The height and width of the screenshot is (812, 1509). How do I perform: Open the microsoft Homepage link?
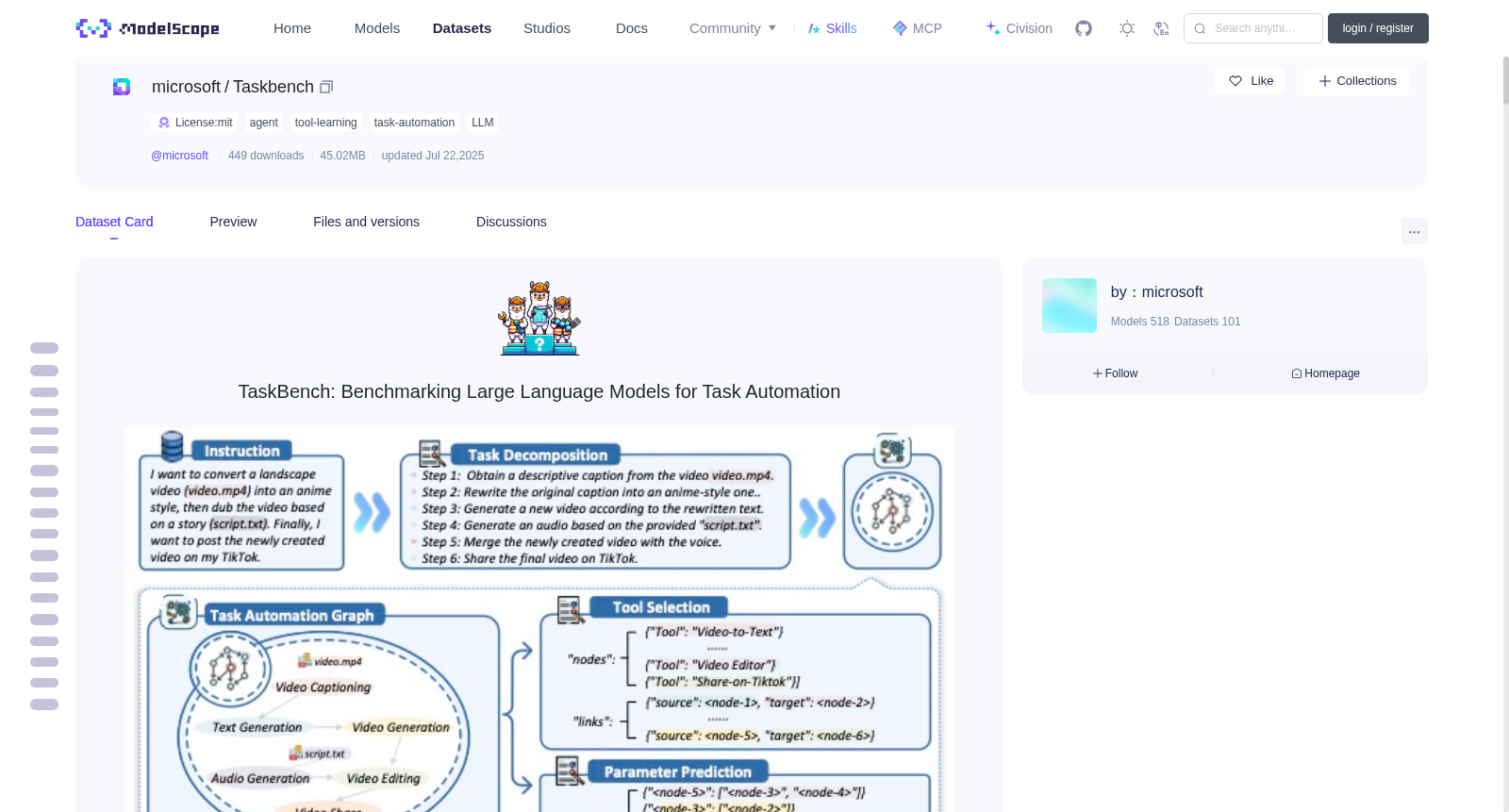(x=1326, y=373)
